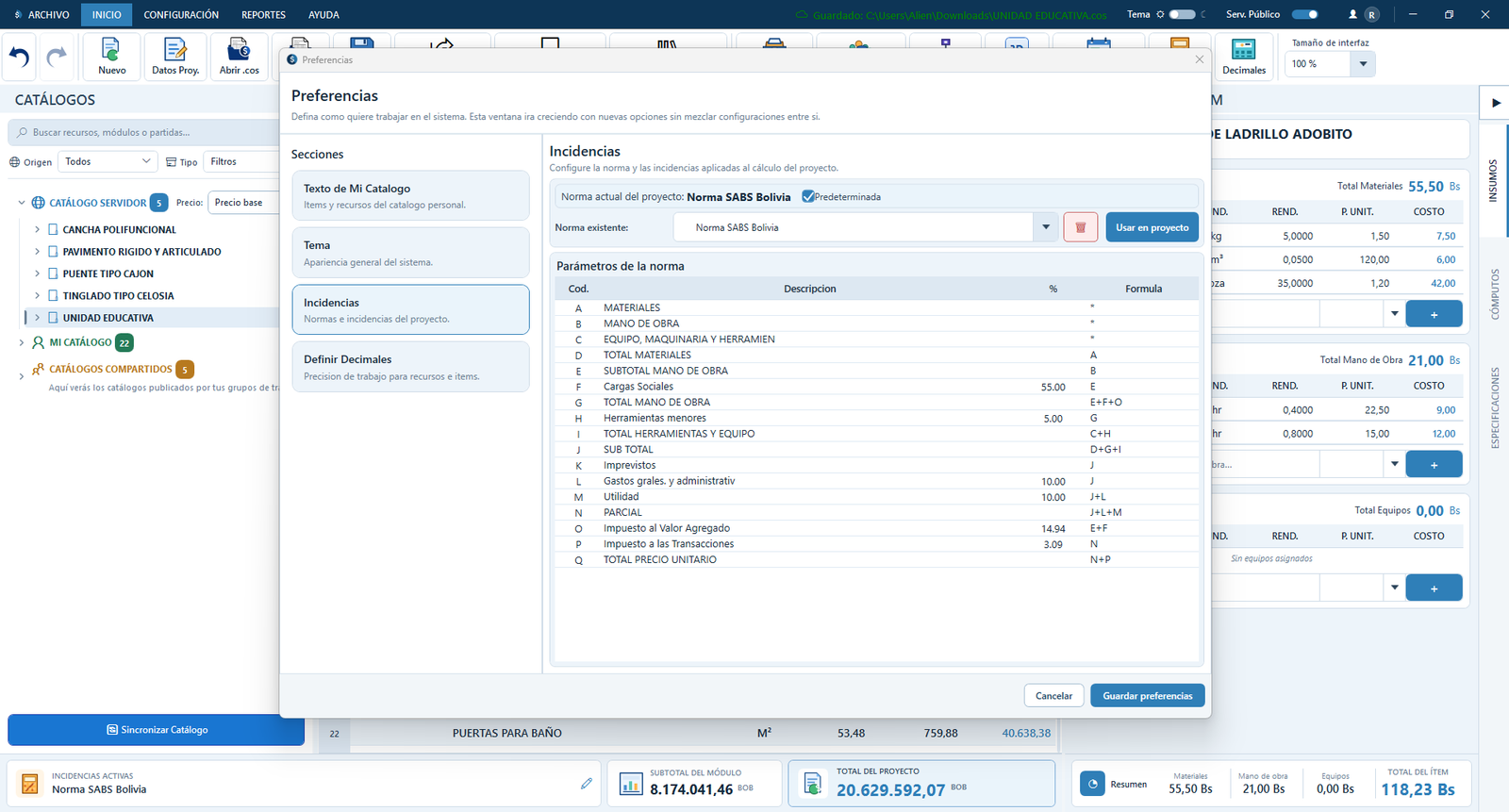Click the Redo arrow icon
The image size is (1509, 812).
coord(57,58)
